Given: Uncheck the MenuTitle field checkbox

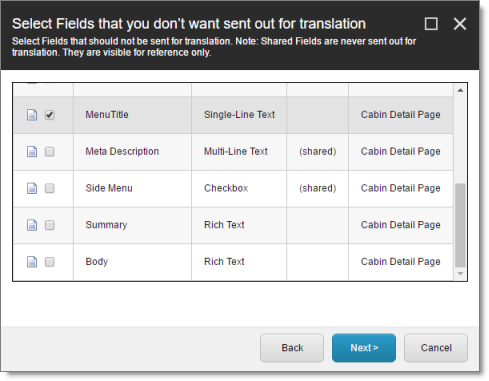Looking at the screenshot, I should [x=50, y=115].
